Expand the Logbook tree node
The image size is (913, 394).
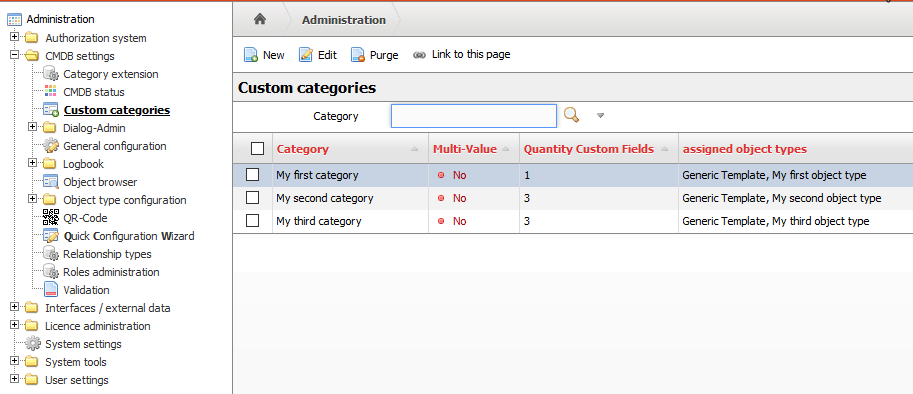click(33, 164)
